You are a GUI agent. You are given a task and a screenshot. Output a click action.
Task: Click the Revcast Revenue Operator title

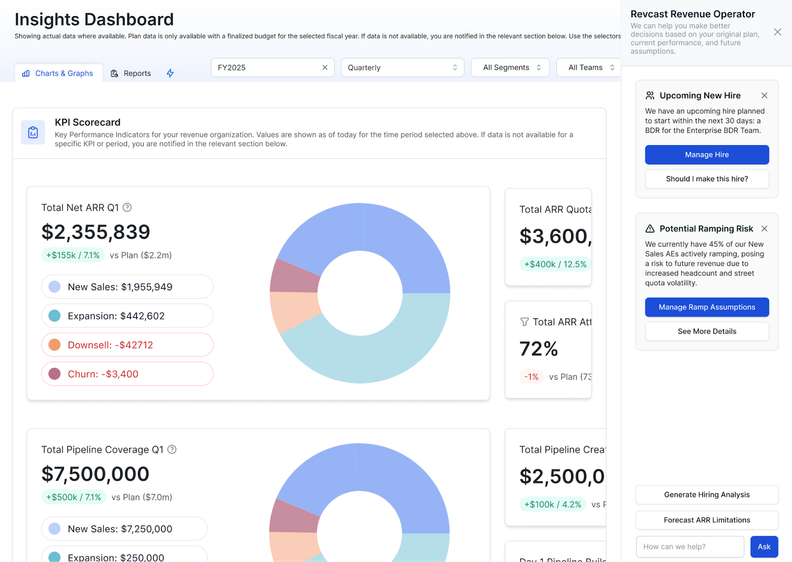point(692,14)
